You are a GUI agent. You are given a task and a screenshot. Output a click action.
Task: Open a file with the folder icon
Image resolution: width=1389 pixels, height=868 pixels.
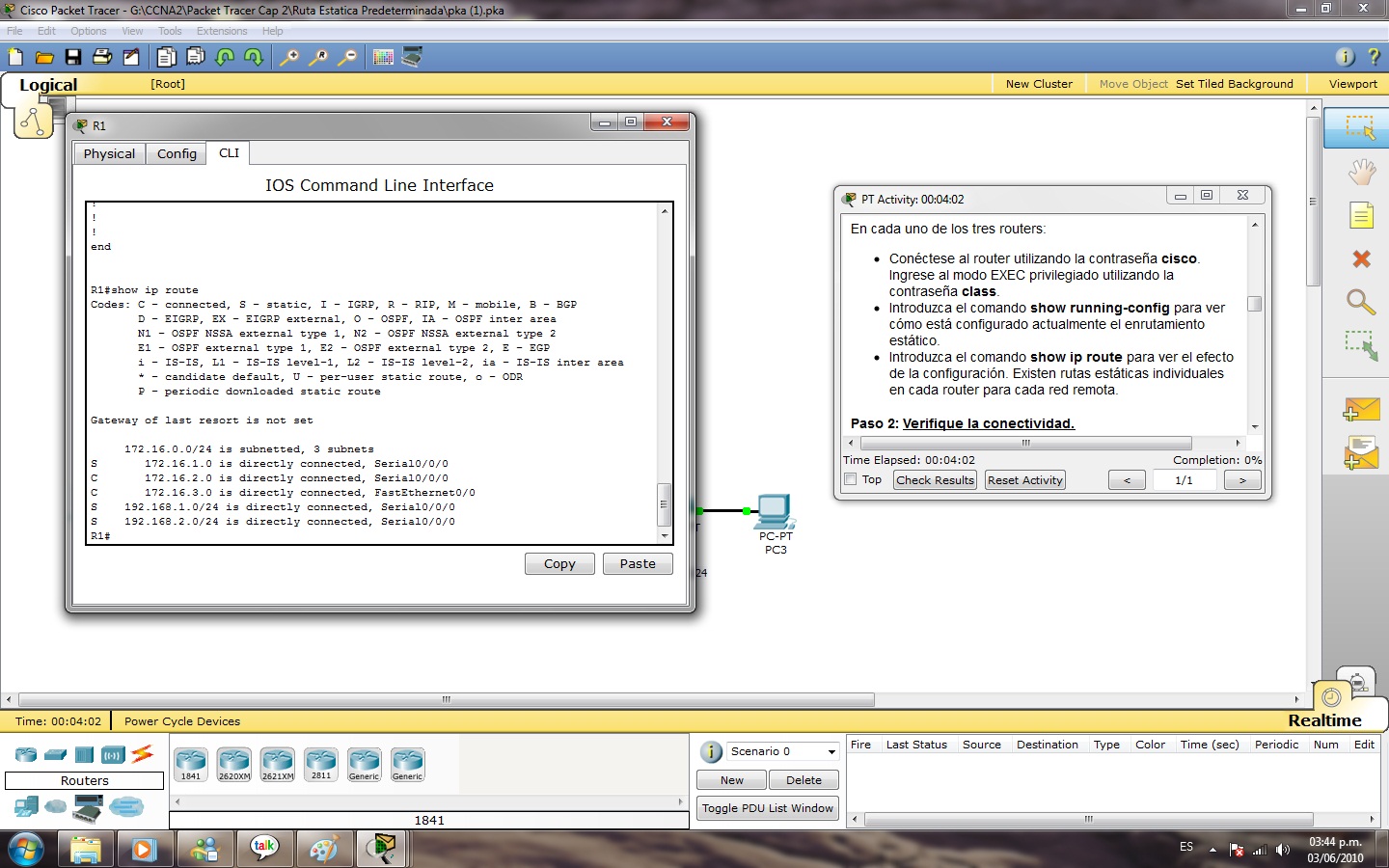(44, 57)
